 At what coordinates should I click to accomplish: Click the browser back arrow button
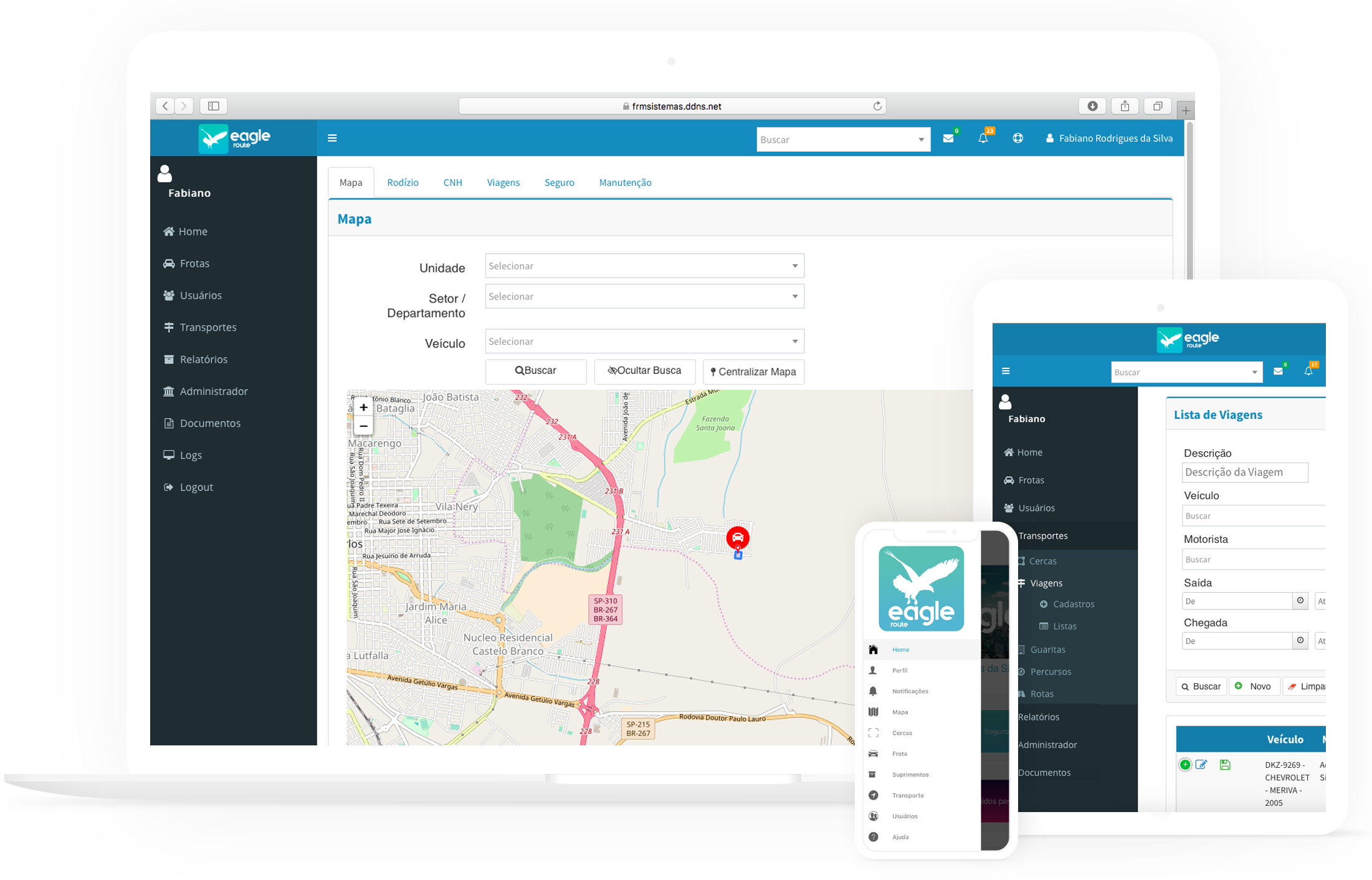coord(165,106)
